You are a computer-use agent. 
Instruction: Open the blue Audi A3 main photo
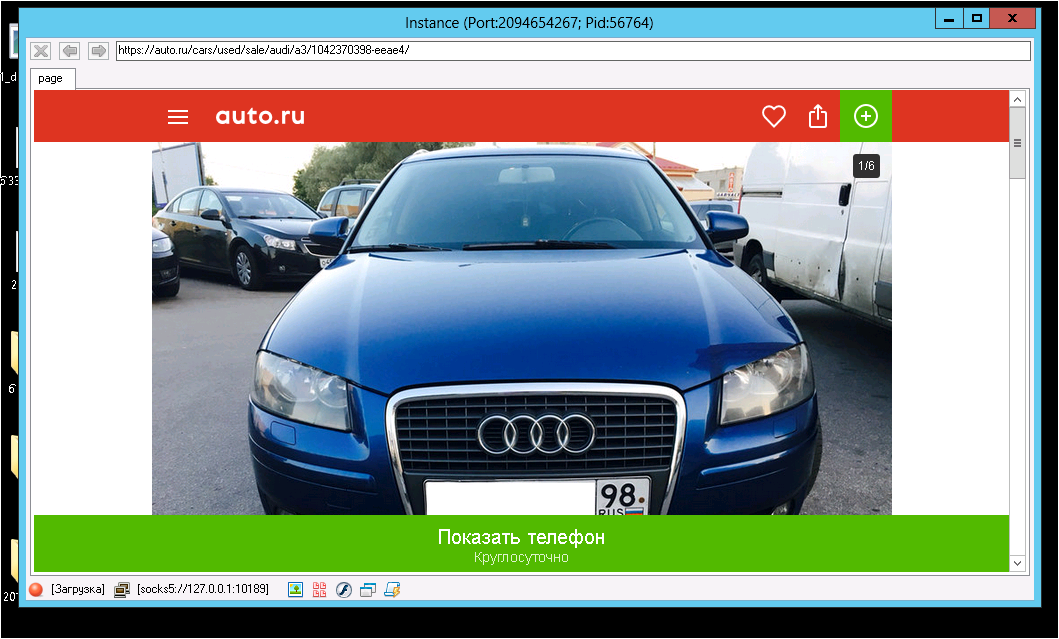point(521,328)
